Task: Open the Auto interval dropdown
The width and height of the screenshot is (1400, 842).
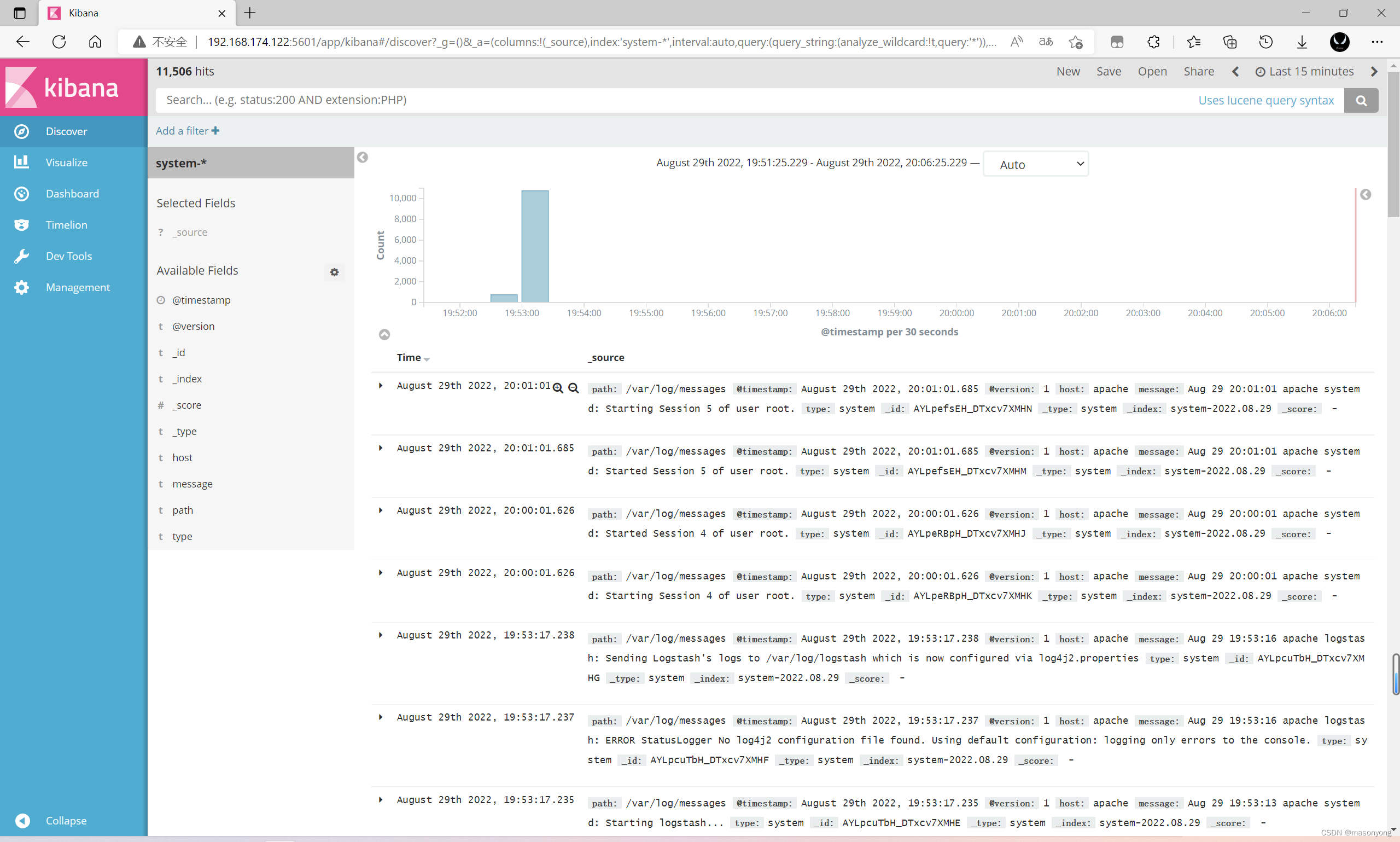Action: click(1035, 165)
